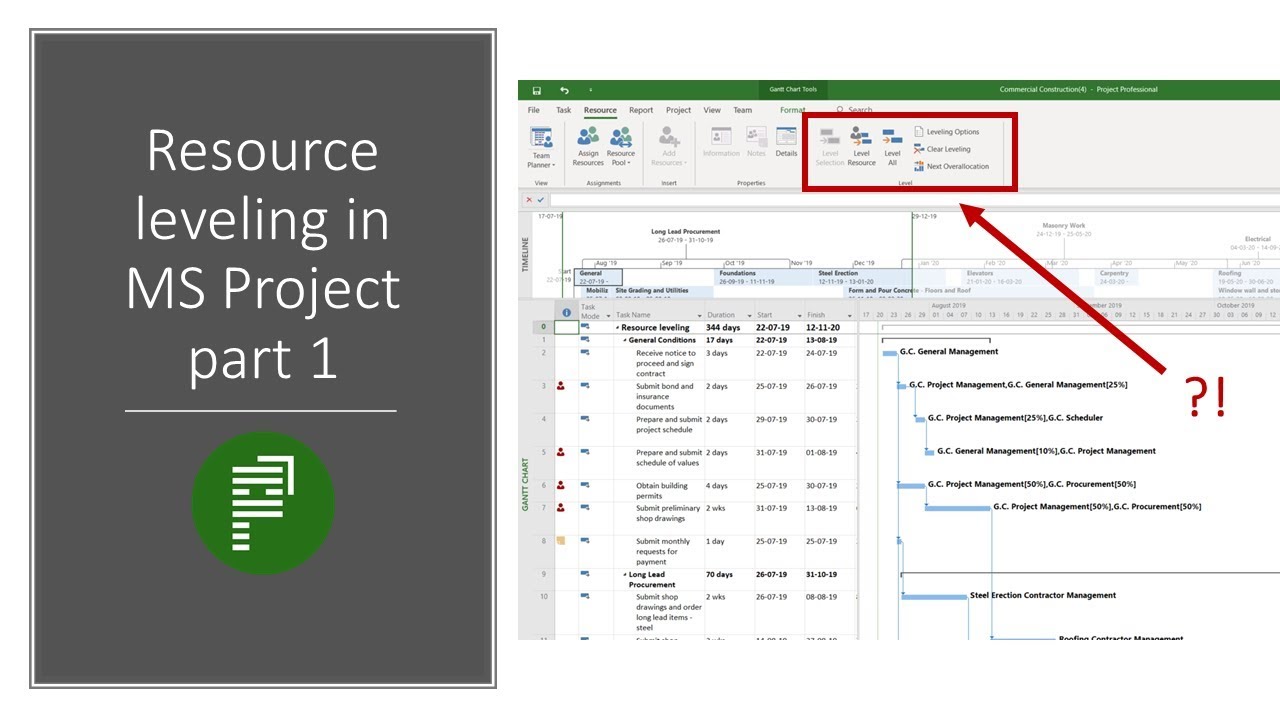
Task: Click the blue confirm checkmark in entry bar
Action: 541,200
